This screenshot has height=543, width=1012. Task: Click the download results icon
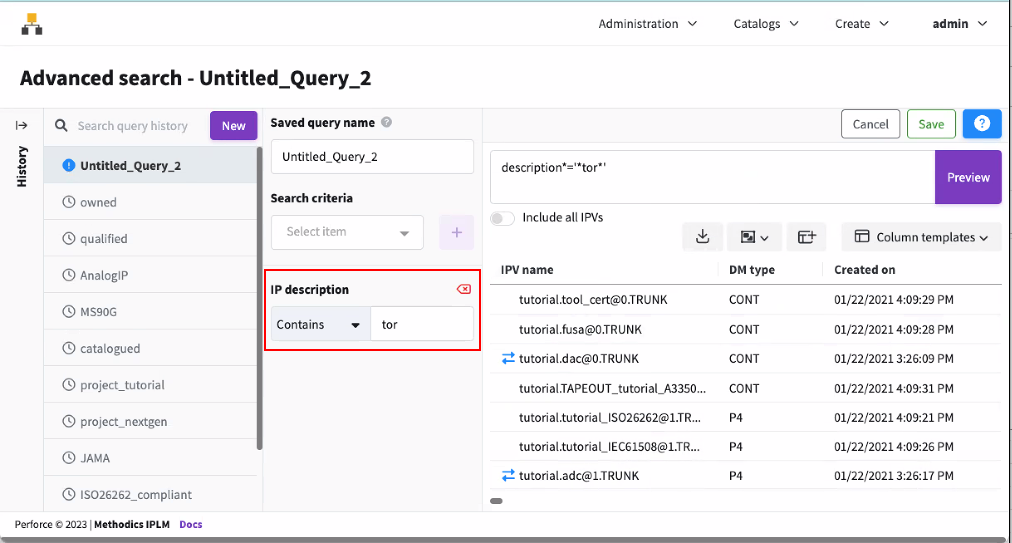click(702, 237)
